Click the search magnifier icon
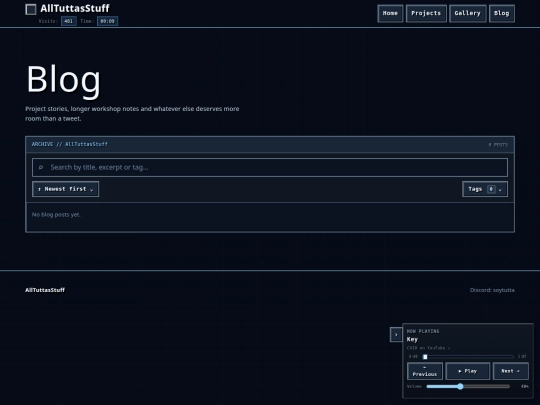 click(41, 167)
